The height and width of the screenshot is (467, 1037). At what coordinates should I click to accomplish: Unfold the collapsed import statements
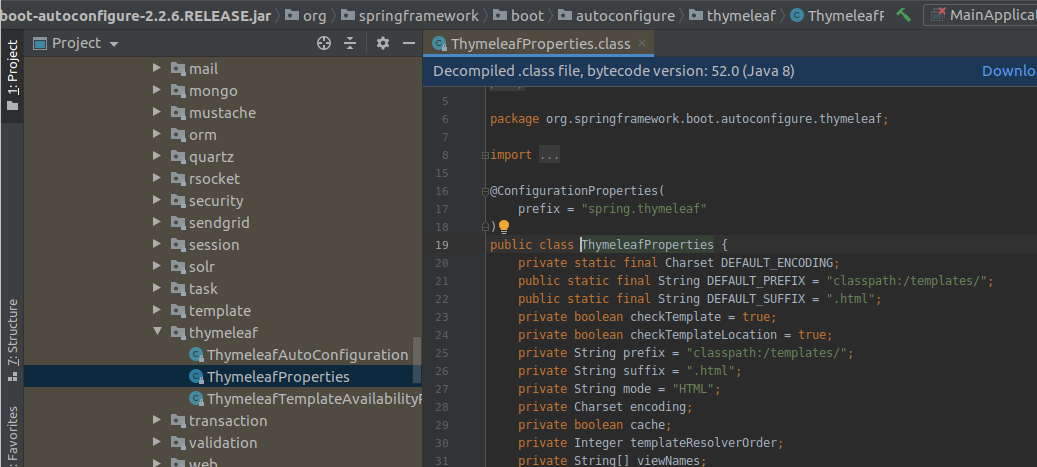click(485, 155)
